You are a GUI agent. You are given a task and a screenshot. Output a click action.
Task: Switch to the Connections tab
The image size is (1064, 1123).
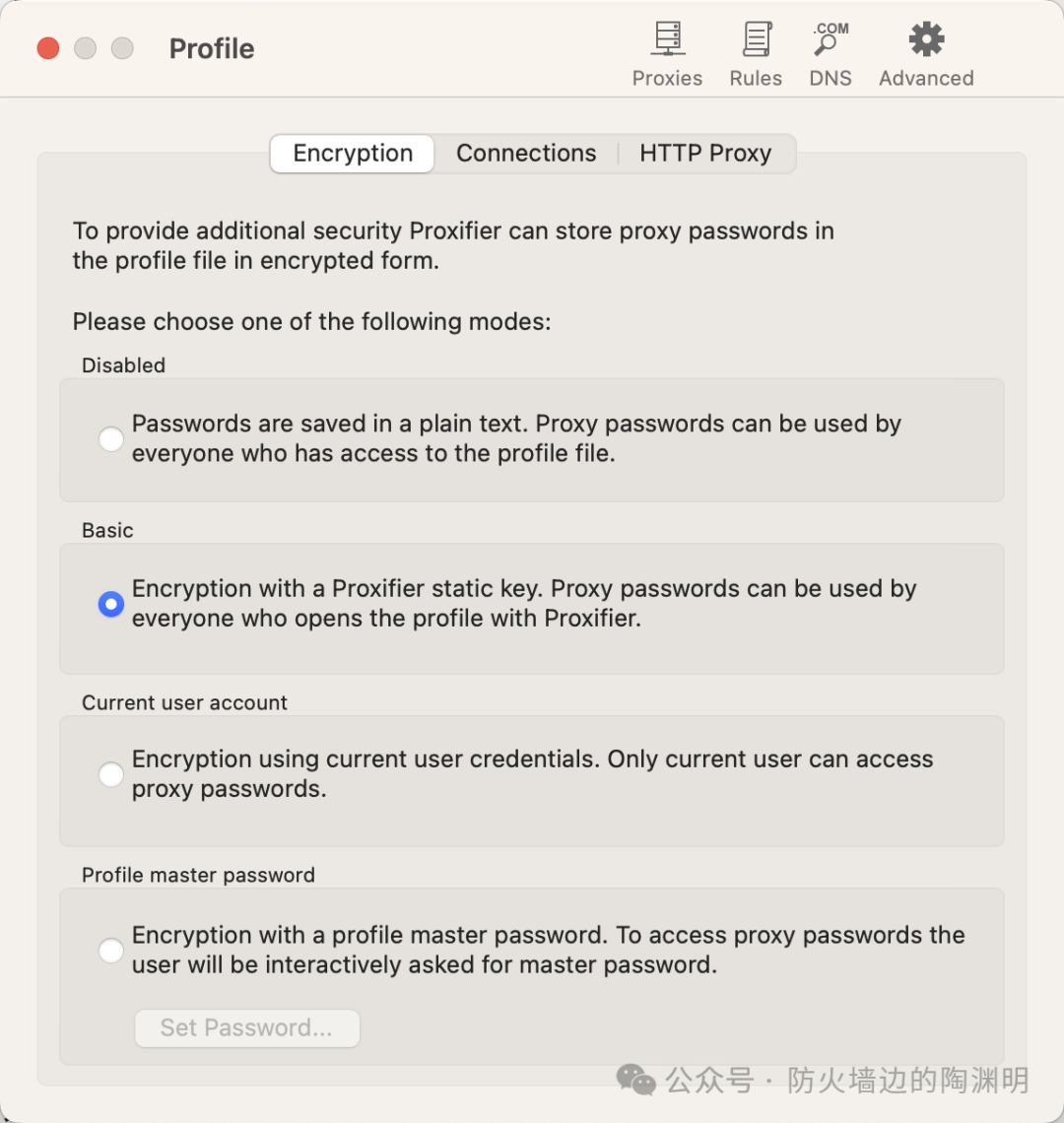point(526,154)
